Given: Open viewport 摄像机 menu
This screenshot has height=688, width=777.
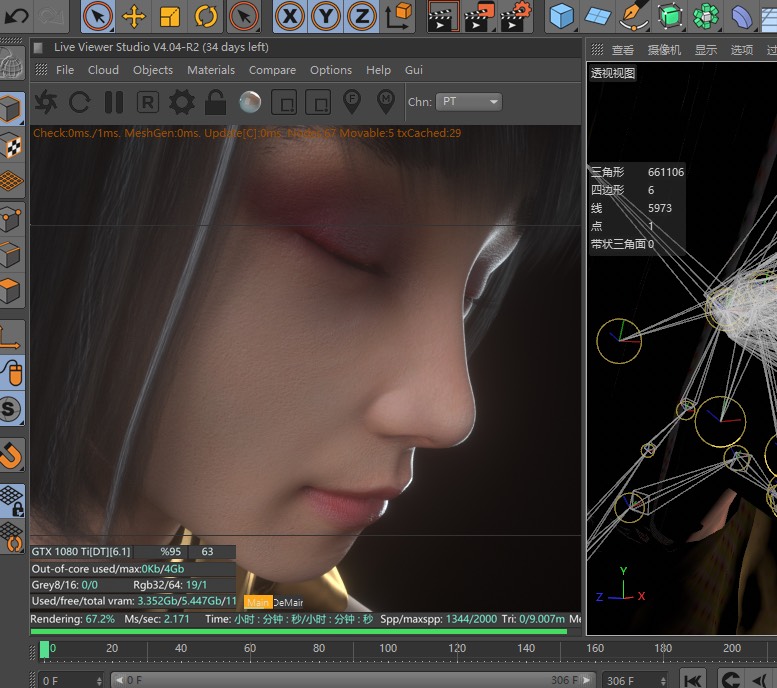Looking at the screenshot, I should click(664, 50).
